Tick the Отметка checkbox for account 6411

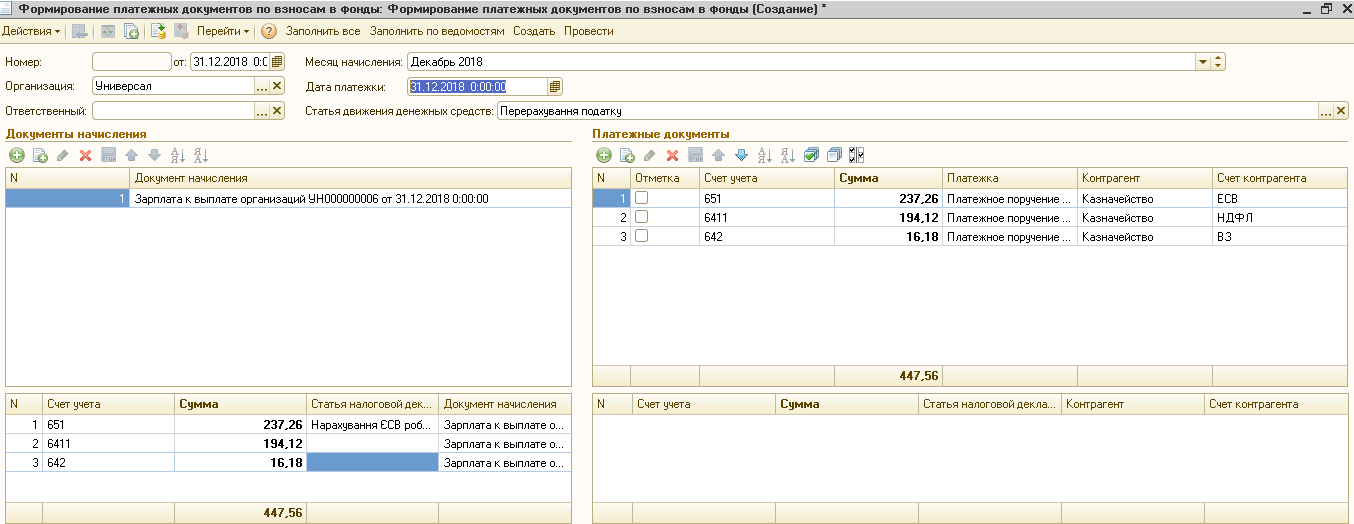641,217
